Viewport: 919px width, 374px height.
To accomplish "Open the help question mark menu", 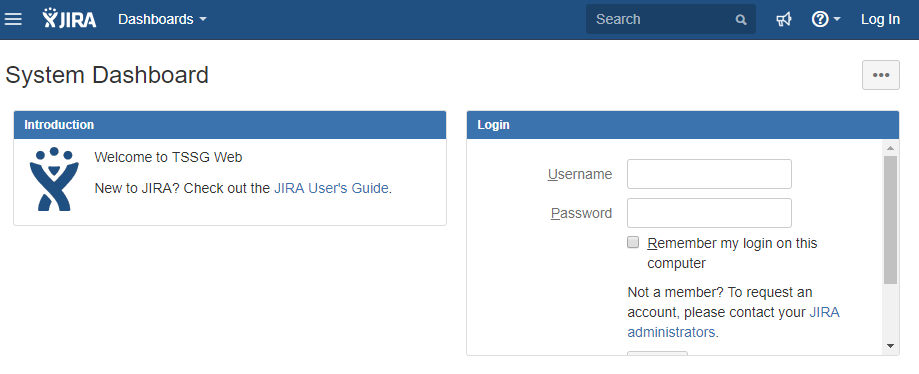I will [819, 19].
